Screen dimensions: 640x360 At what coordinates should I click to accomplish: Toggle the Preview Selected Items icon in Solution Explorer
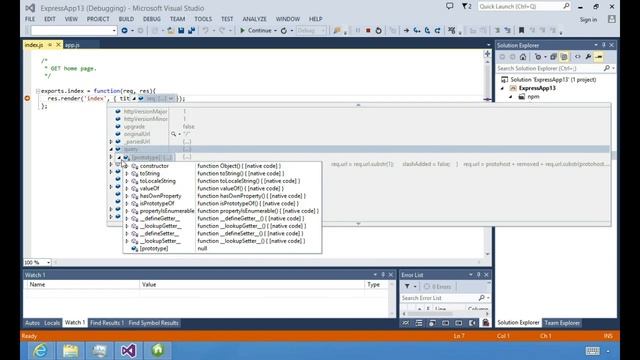coord(598,57)
